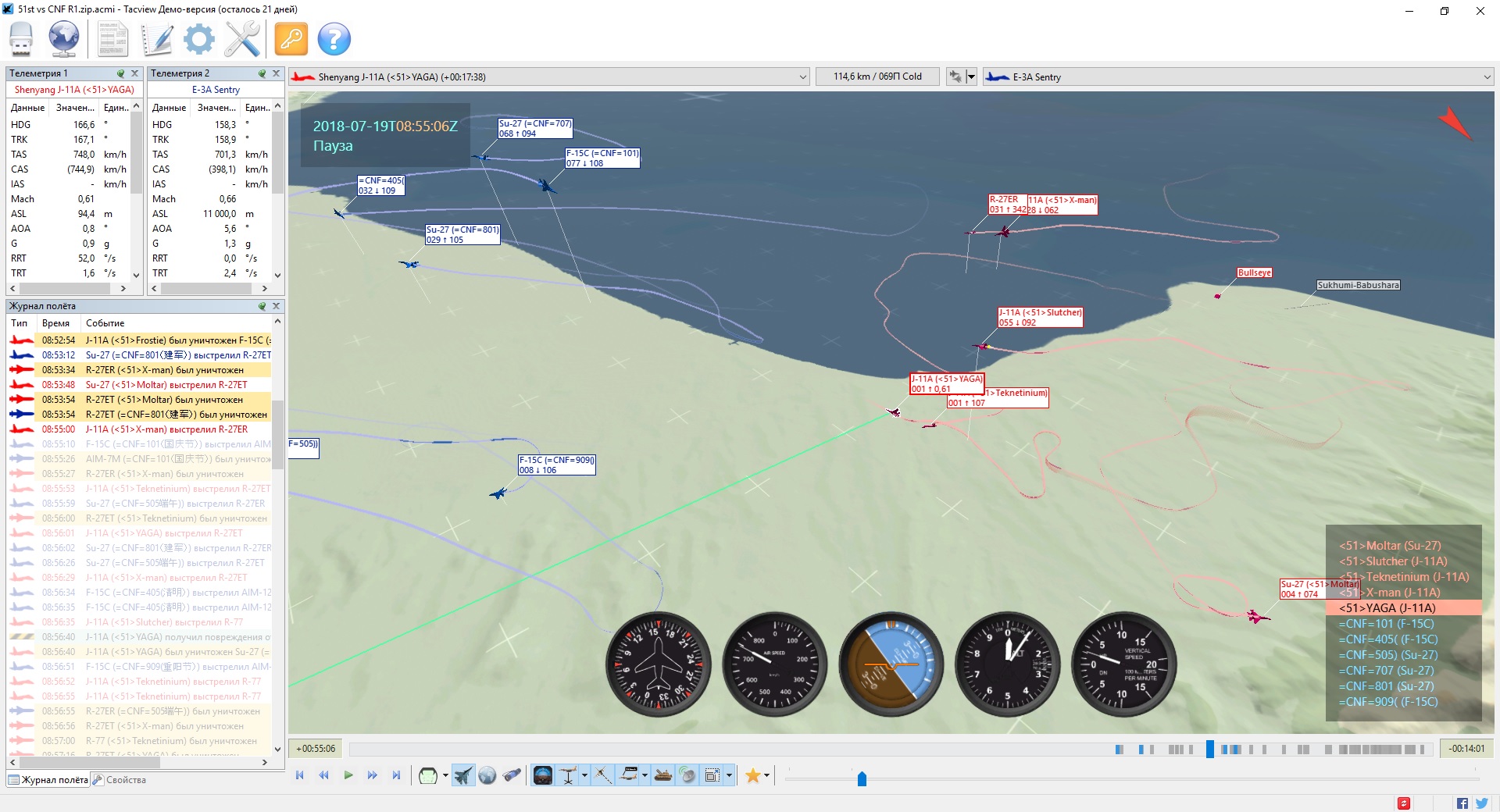
Task: Switch to the Журнал полёта tab
Action: pos(48,780)
